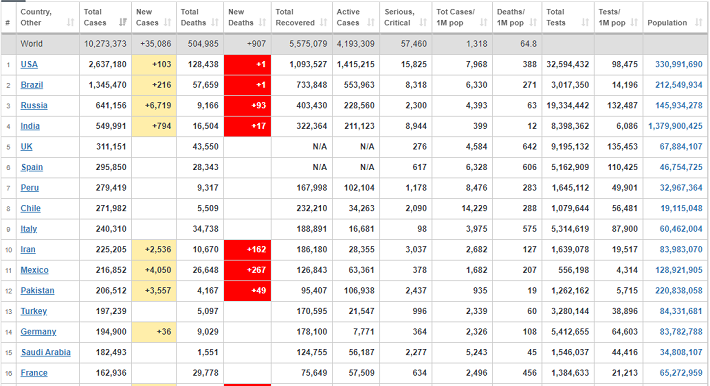Open the Brazil country link
This screenshot has height=386, width=710.
tap(32, 85)
